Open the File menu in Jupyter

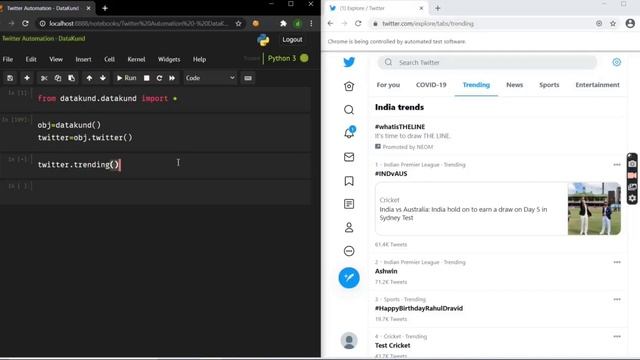tap(8, 59)
